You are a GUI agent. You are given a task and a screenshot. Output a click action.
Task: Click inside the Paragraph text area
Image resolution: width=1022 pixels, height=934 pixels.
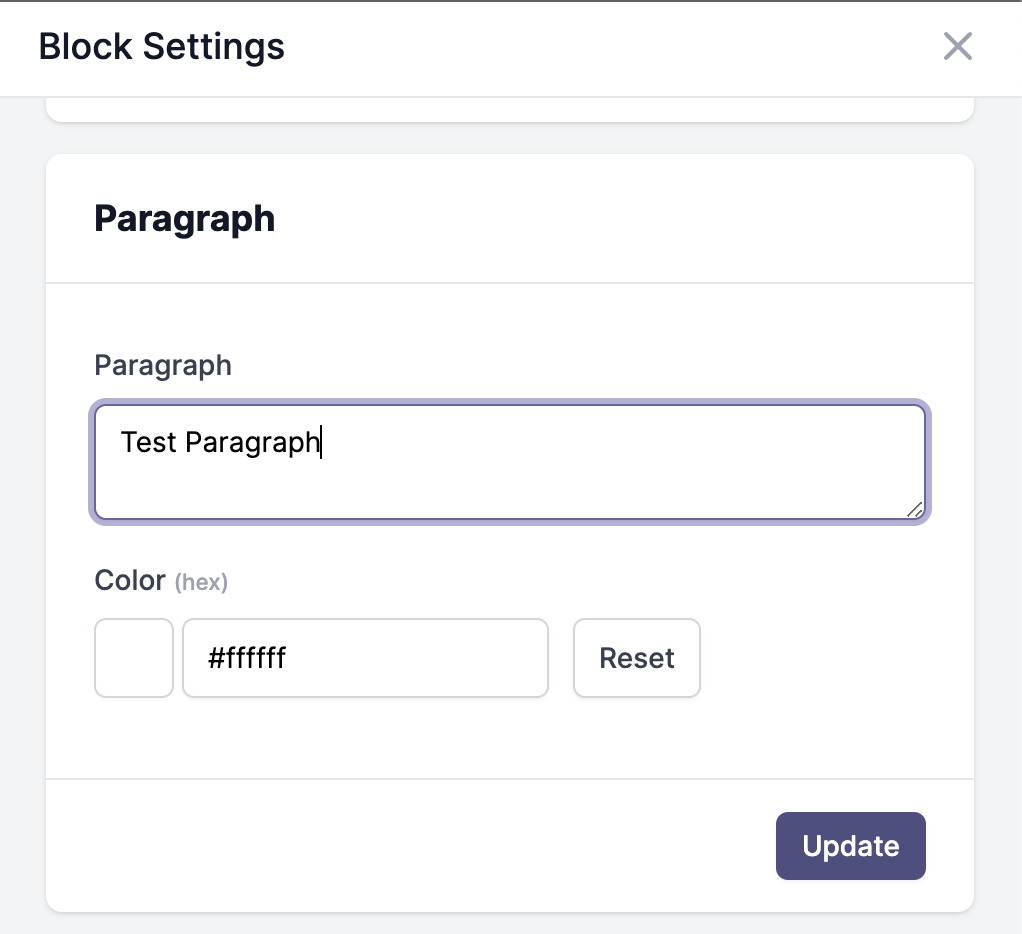click(510, 461)
